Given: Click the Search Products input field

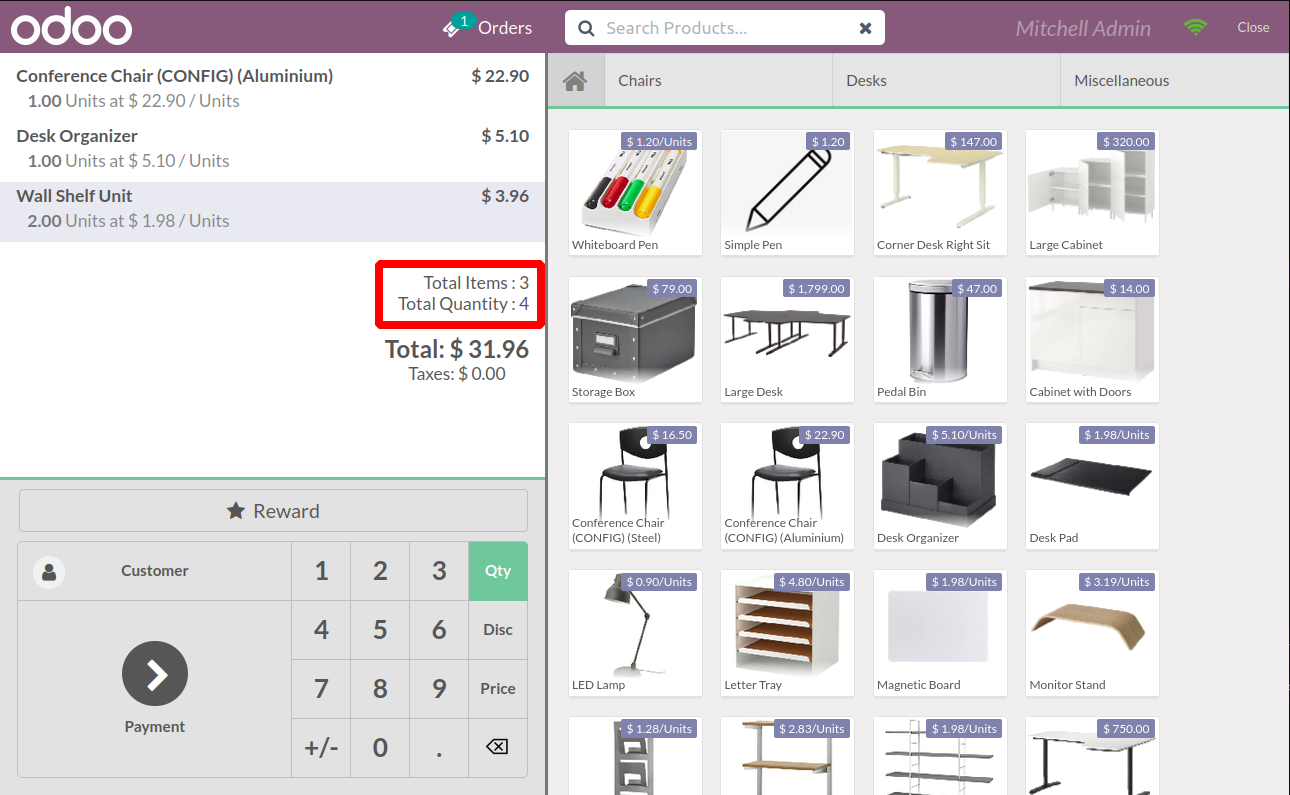Looking at the screenshot, I should (725, 28).
